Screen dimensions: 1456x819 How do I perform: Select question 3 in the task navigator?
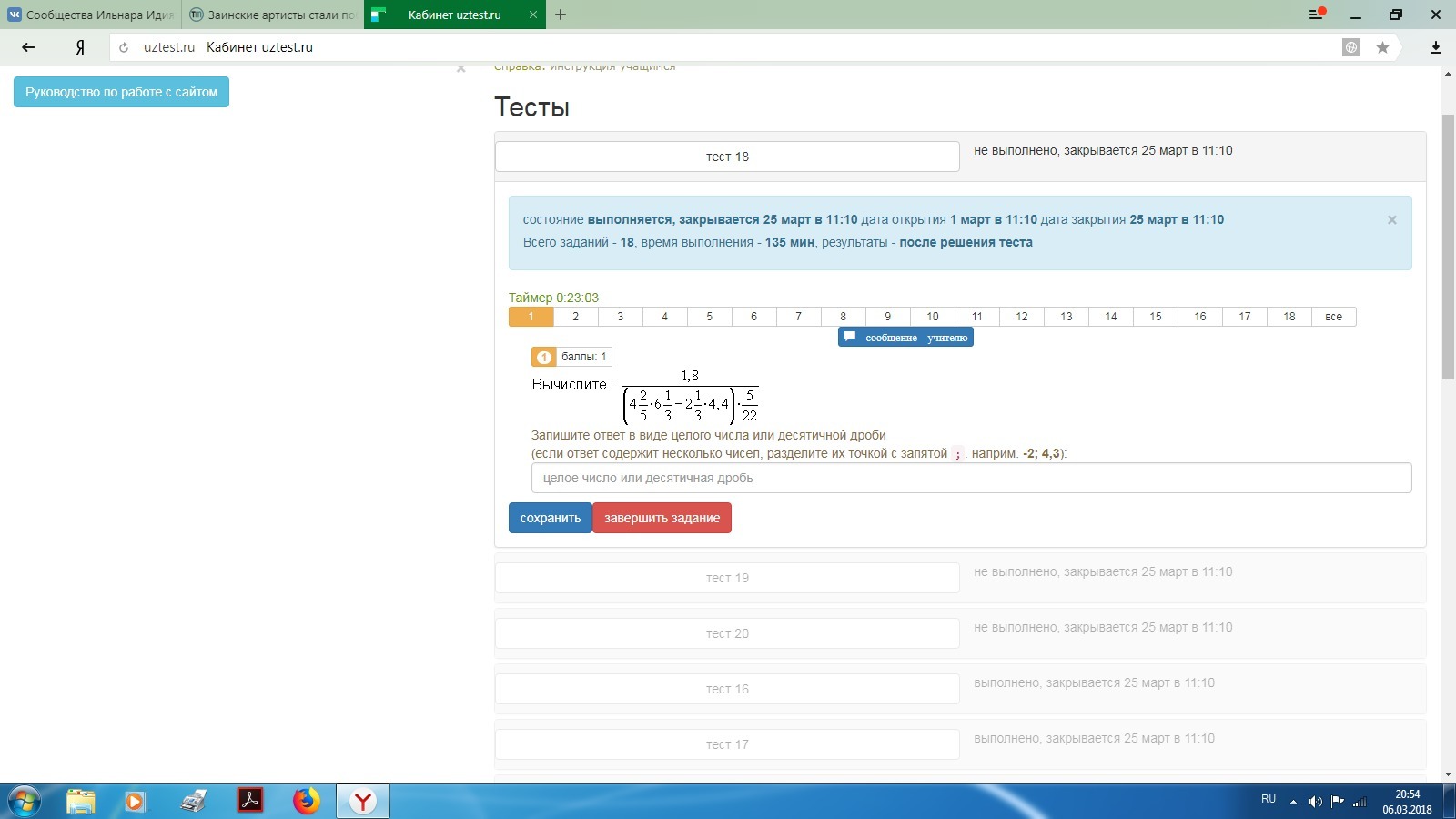tap(620, 317)
